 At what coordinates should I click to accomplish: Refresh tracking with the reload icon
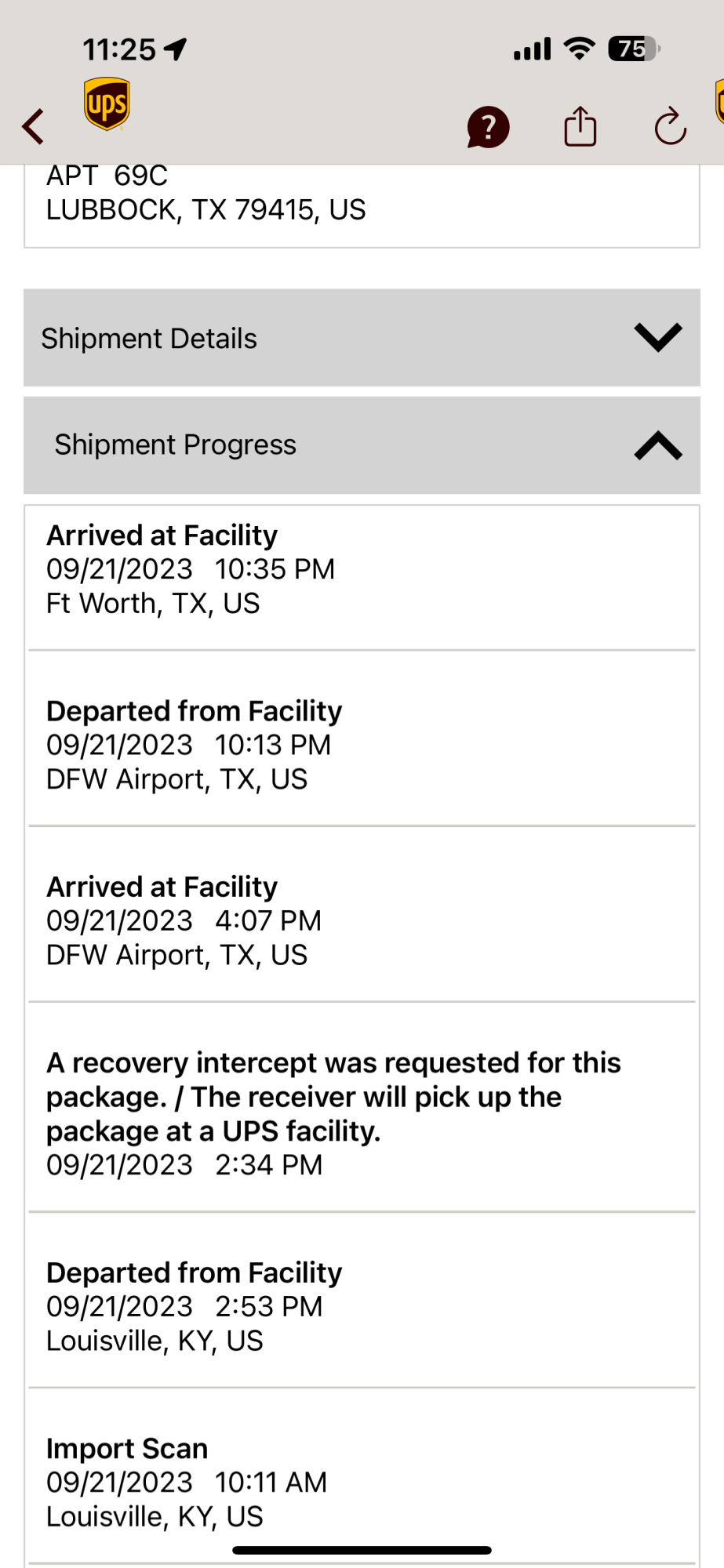(671, 126)
